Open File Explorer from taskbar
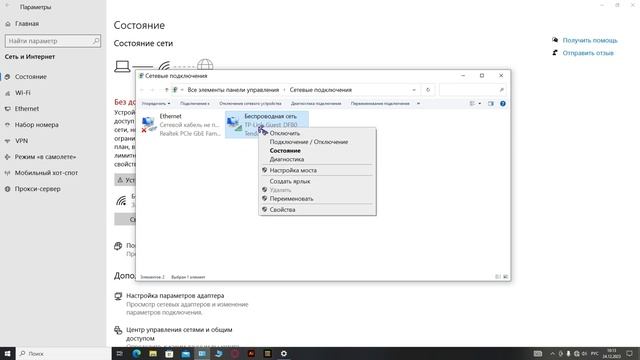The height and width of the screenshot is (360, 640). pyautogui.click(x=153, y=353)
